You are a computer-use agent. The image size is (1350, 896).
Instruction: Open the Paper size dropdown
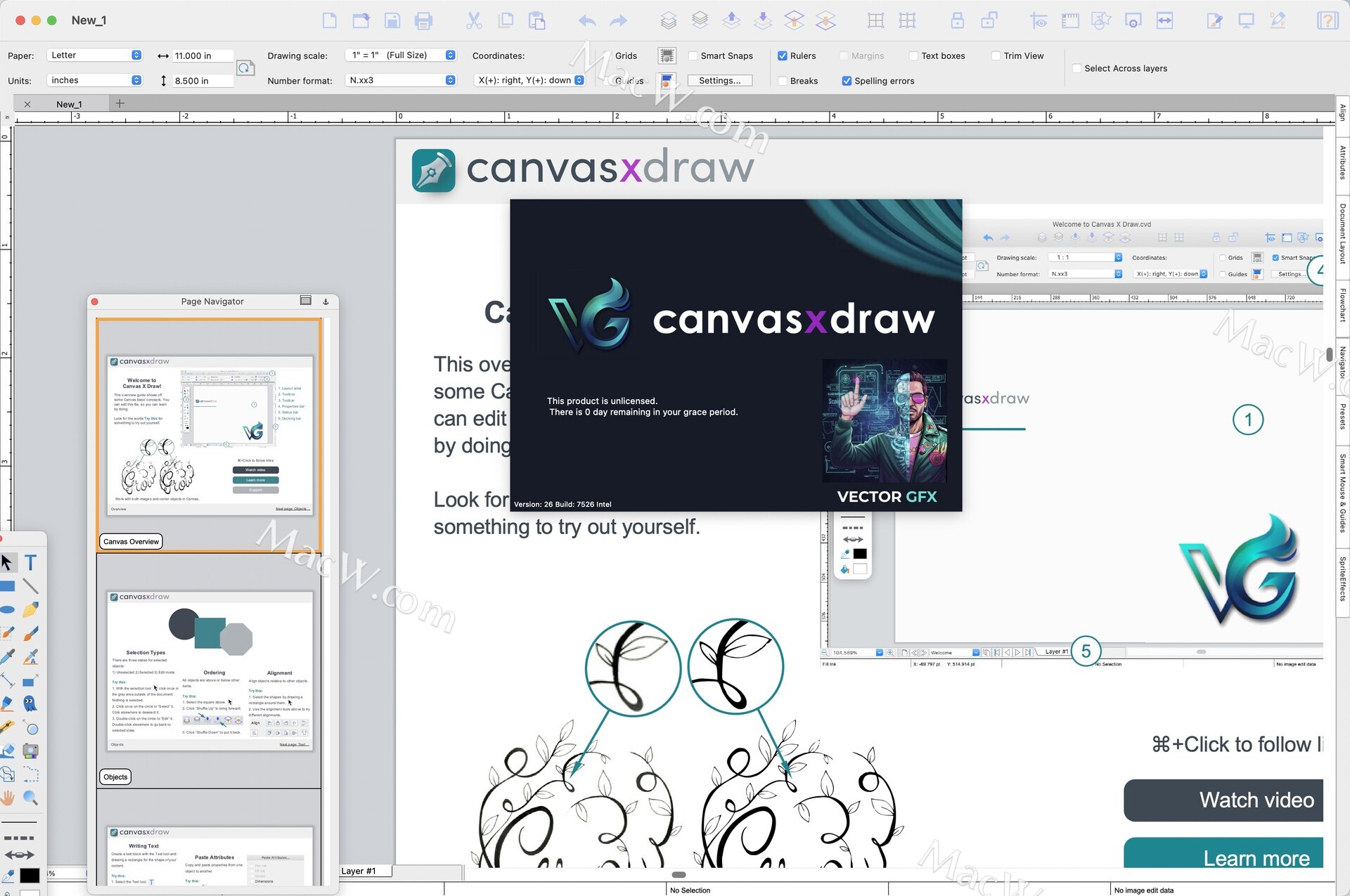coord(95,56)
